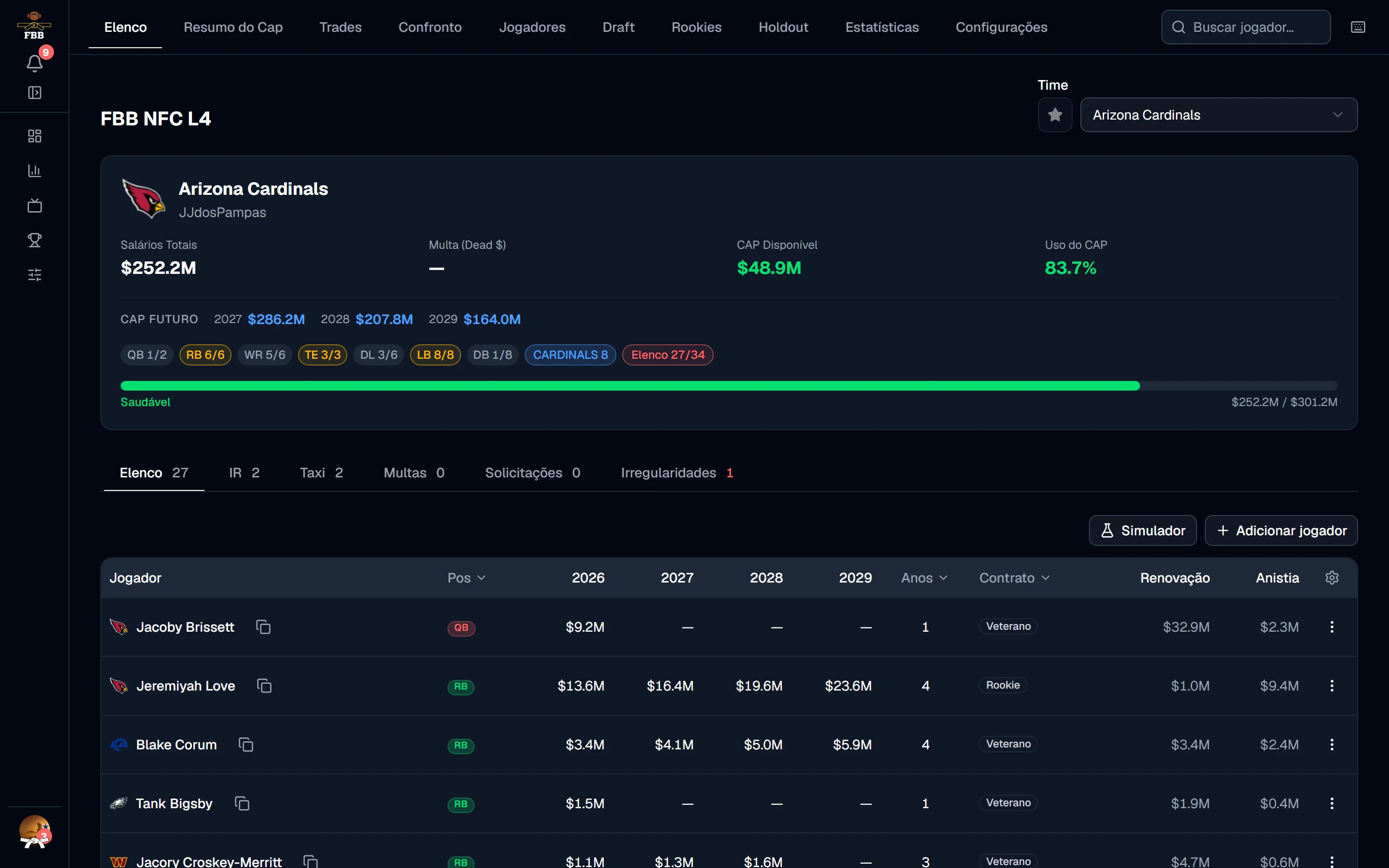Expand the Arizona Cardinals team dropdown
The width and height of the screenshot is (1389, 868).
coord(1219,115)
